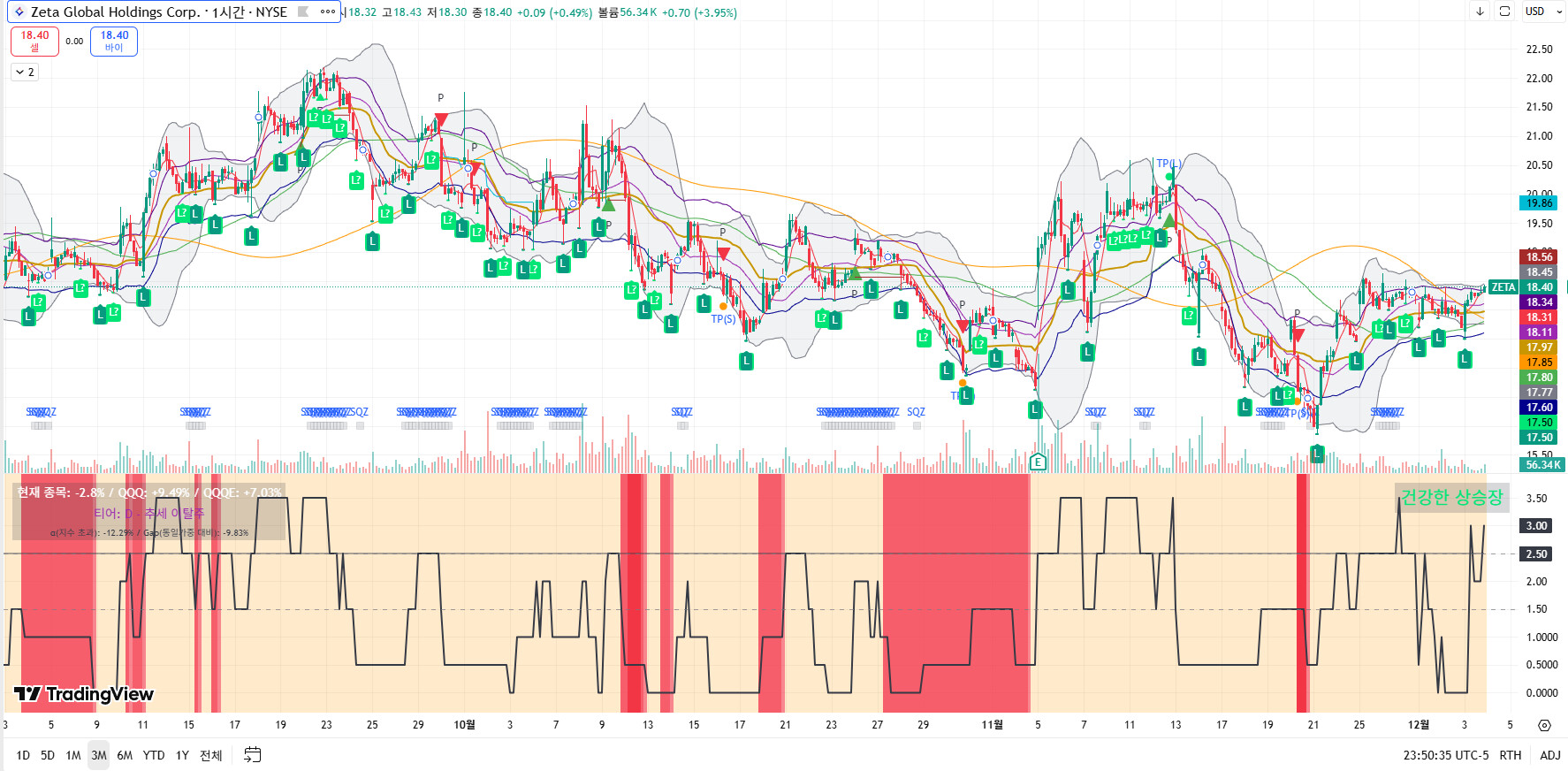Click the 18.31 price label on the axis
This screenshot has width=1568, height=771.
[1539, 317]
